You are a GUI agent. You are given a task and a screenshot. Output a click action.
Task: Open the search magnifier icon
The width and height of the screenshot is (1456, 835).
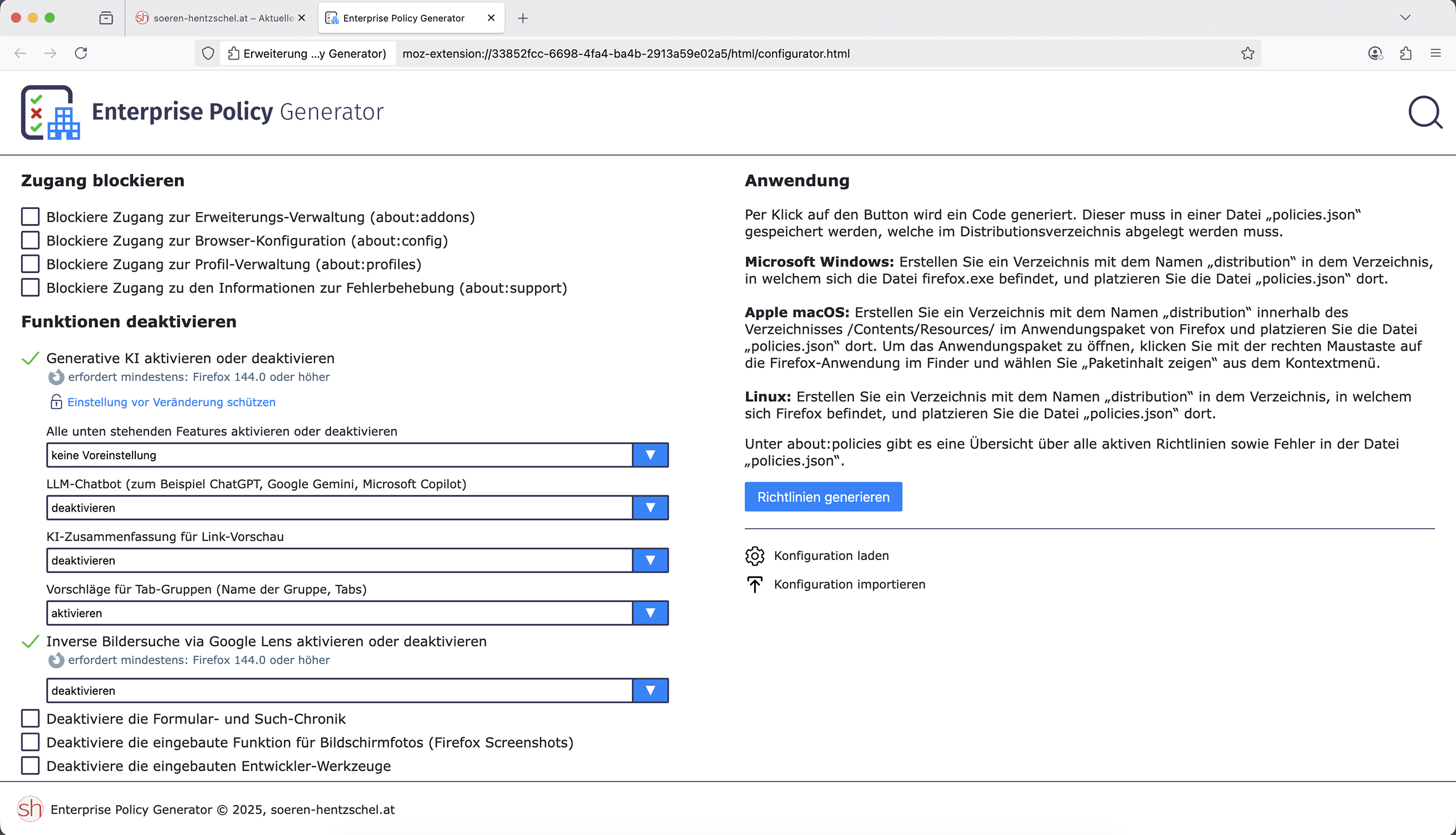1425,112
